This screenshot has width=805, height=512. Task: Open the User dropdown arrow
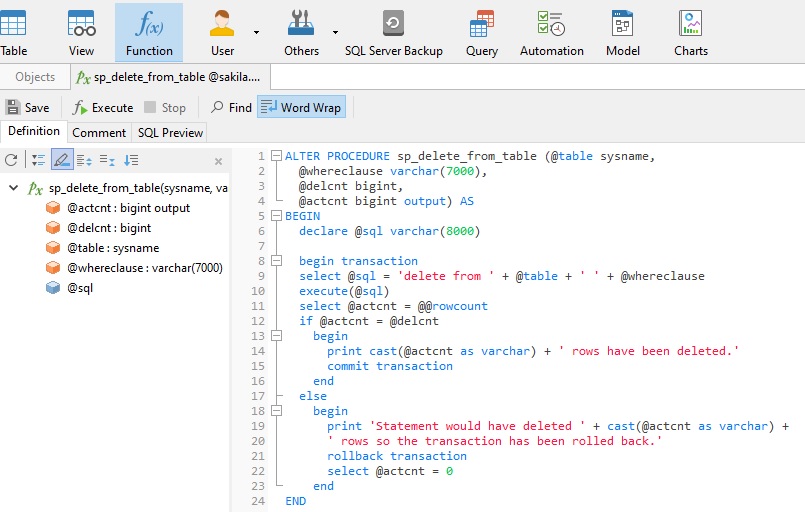pyautogui.click(x=256, y=32)
